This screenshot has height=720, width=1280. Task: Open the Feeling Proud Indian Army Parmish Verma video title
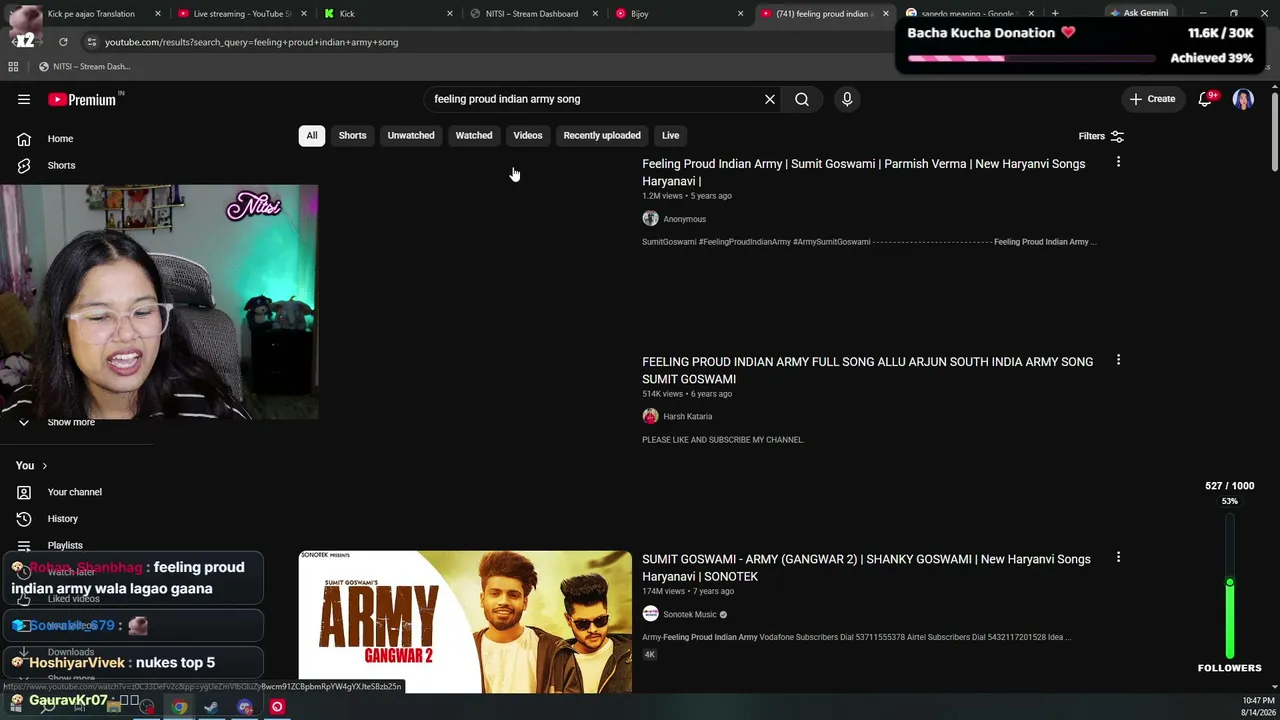pos(863,173)
